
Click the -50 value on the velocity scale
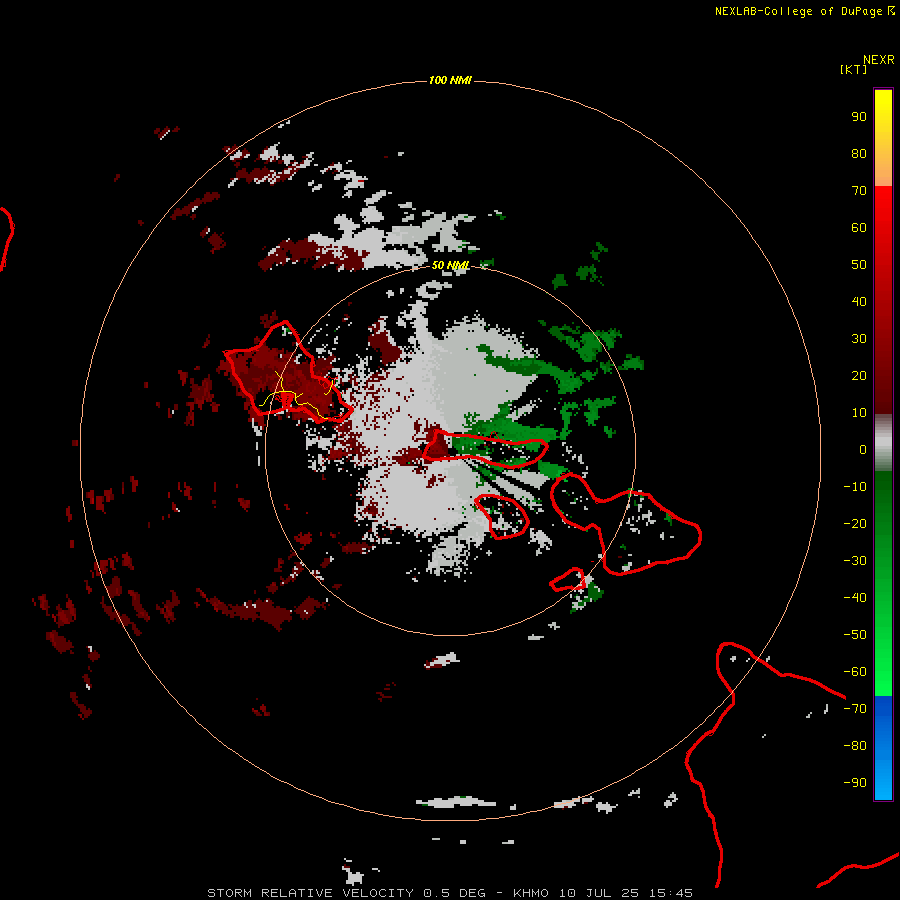coord(855,635)
